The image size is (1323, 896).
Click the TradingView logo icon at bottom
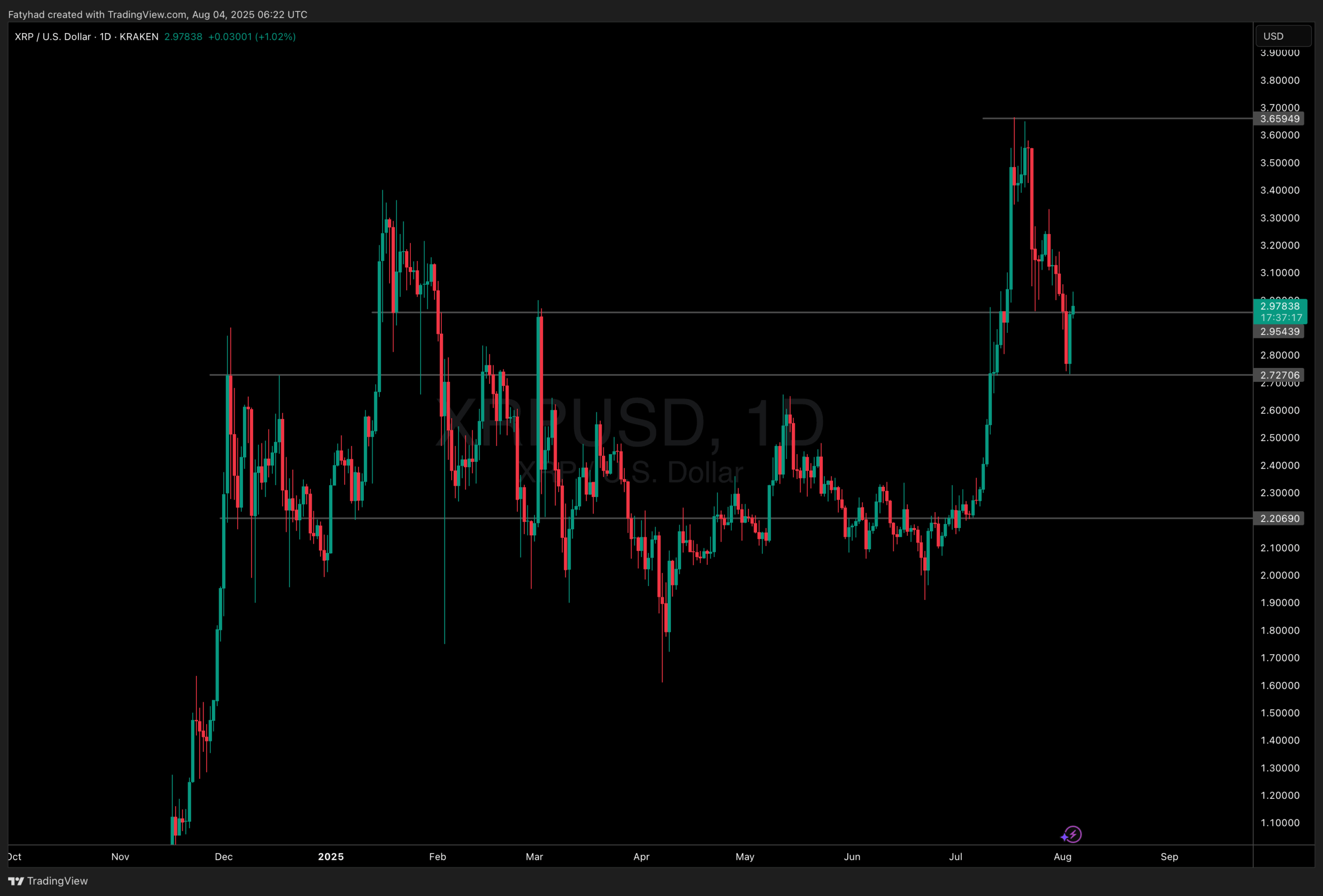[16, 881]
